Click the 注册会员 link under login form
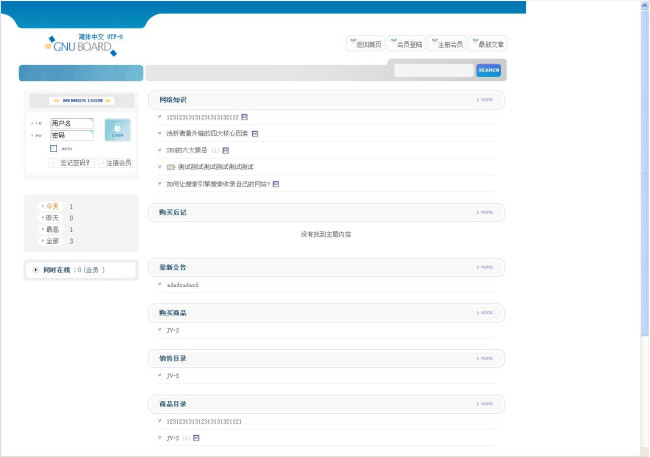Screen dimensions: 650x457 tap(116, 162)
